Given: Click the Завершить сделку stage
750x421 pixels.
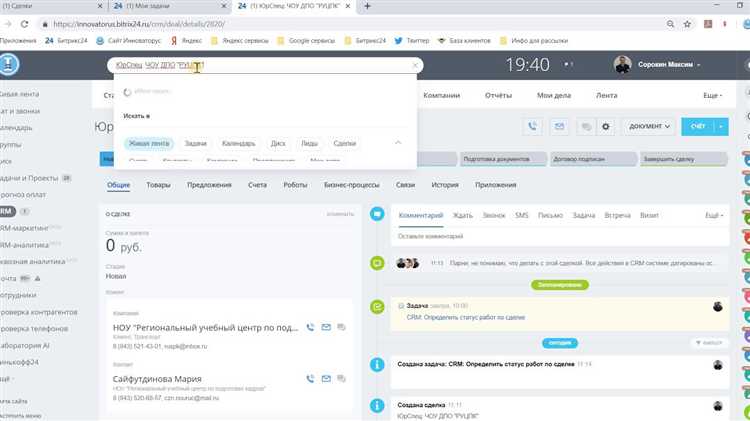Looking at the screenshot, I should click(684, 159).
